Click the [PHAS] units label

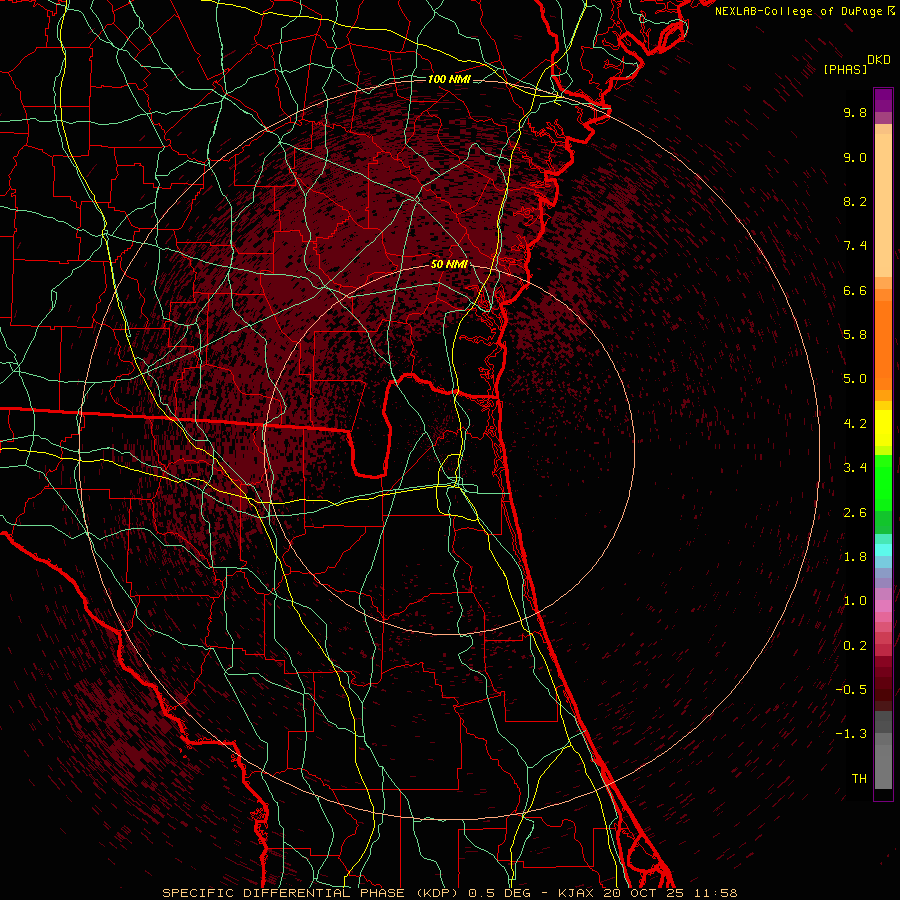coord(845,69)
